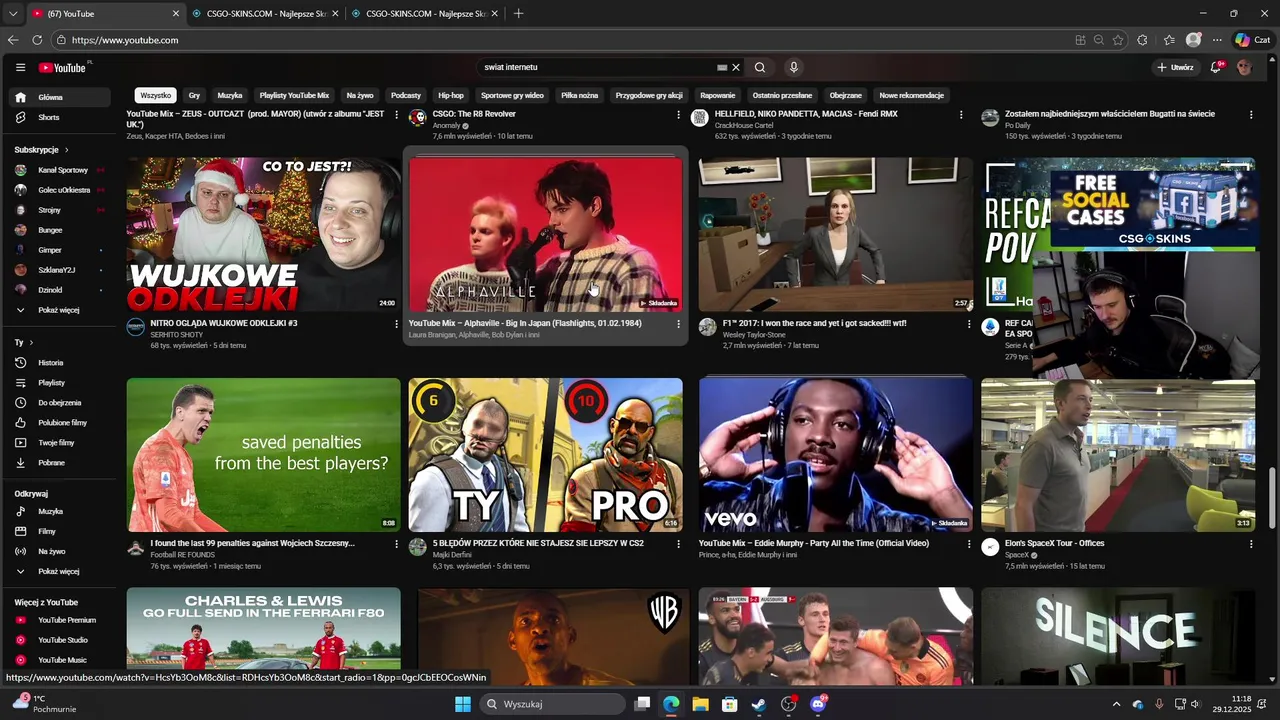The height and width of the screenshot is (720, 1280).
Task: Select the Podcasty filter chip
Action: tap(406, 95)
